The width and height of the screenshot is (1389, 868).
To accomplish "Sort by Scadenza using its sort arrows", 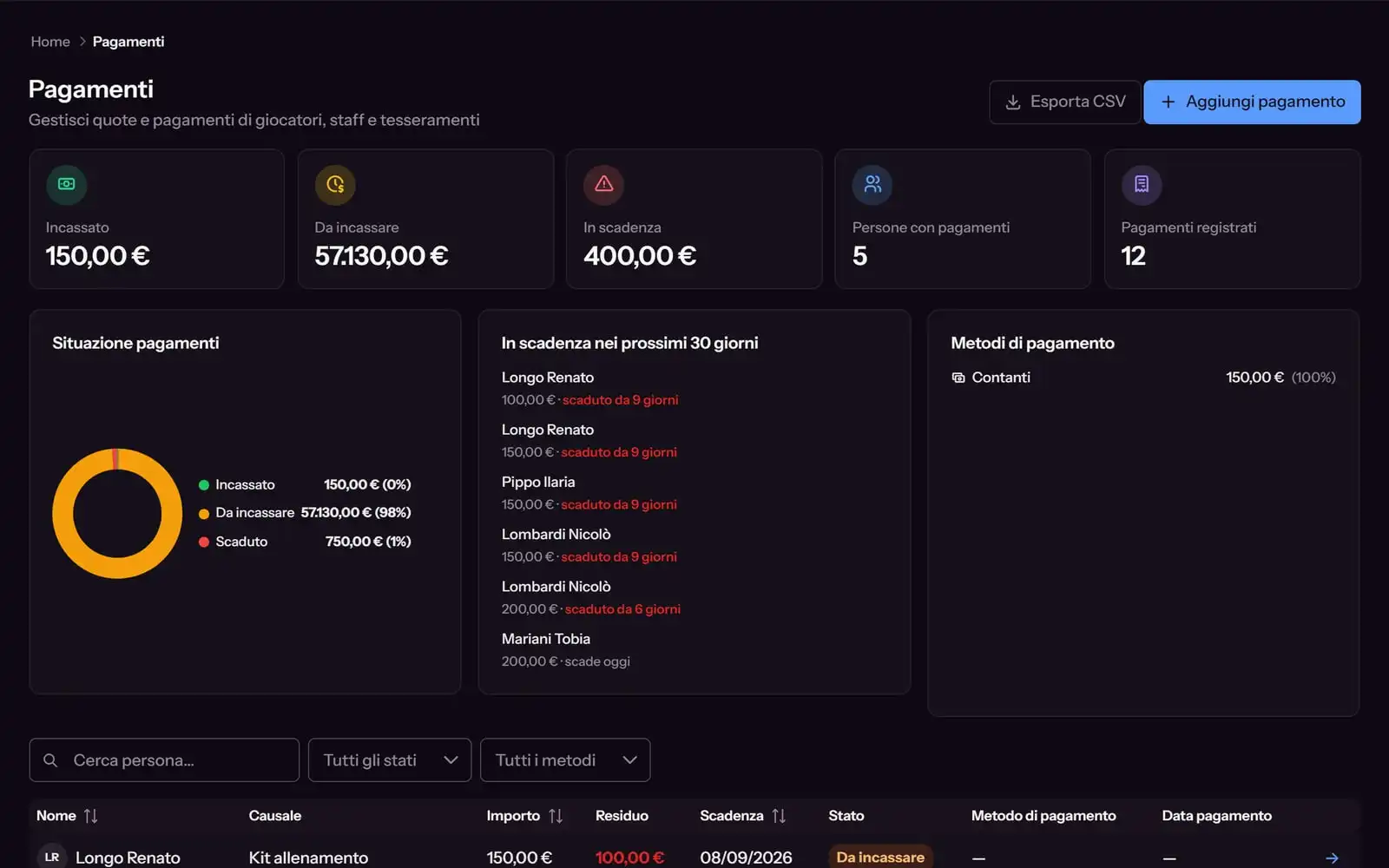I will (779, 816).
